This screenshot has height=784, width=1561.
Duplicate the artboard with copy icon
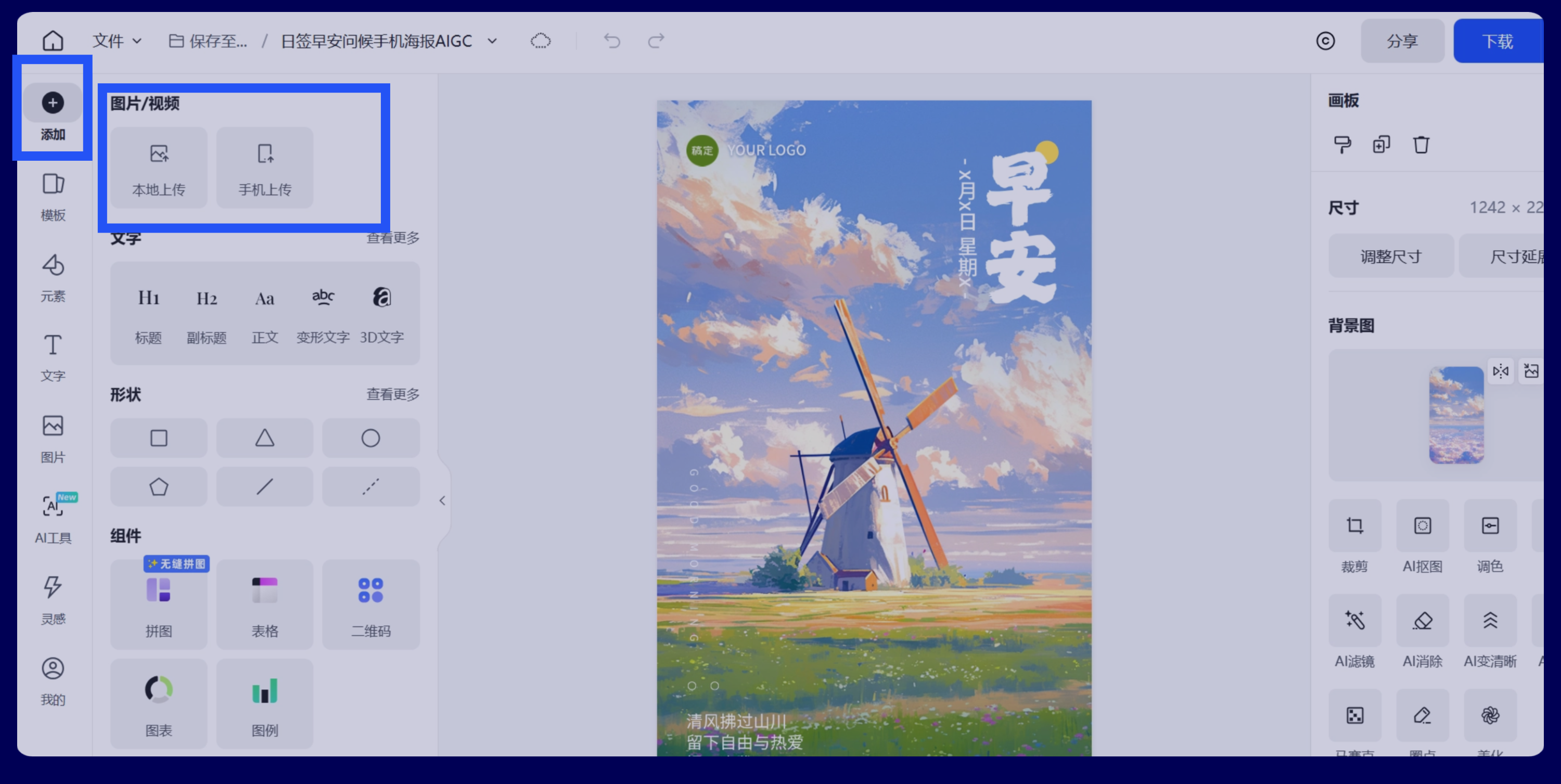pos(1381,145)
